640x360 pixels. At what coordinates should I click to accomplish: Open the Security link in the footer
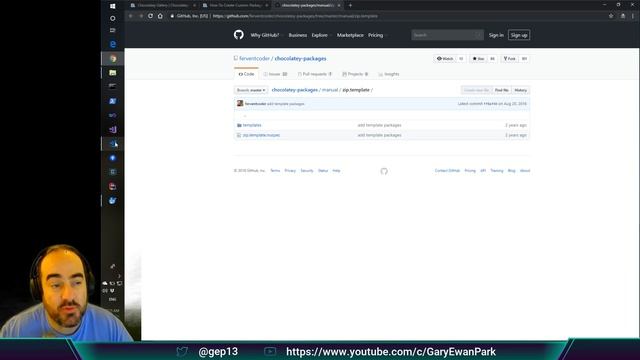(x=307, y=171)
